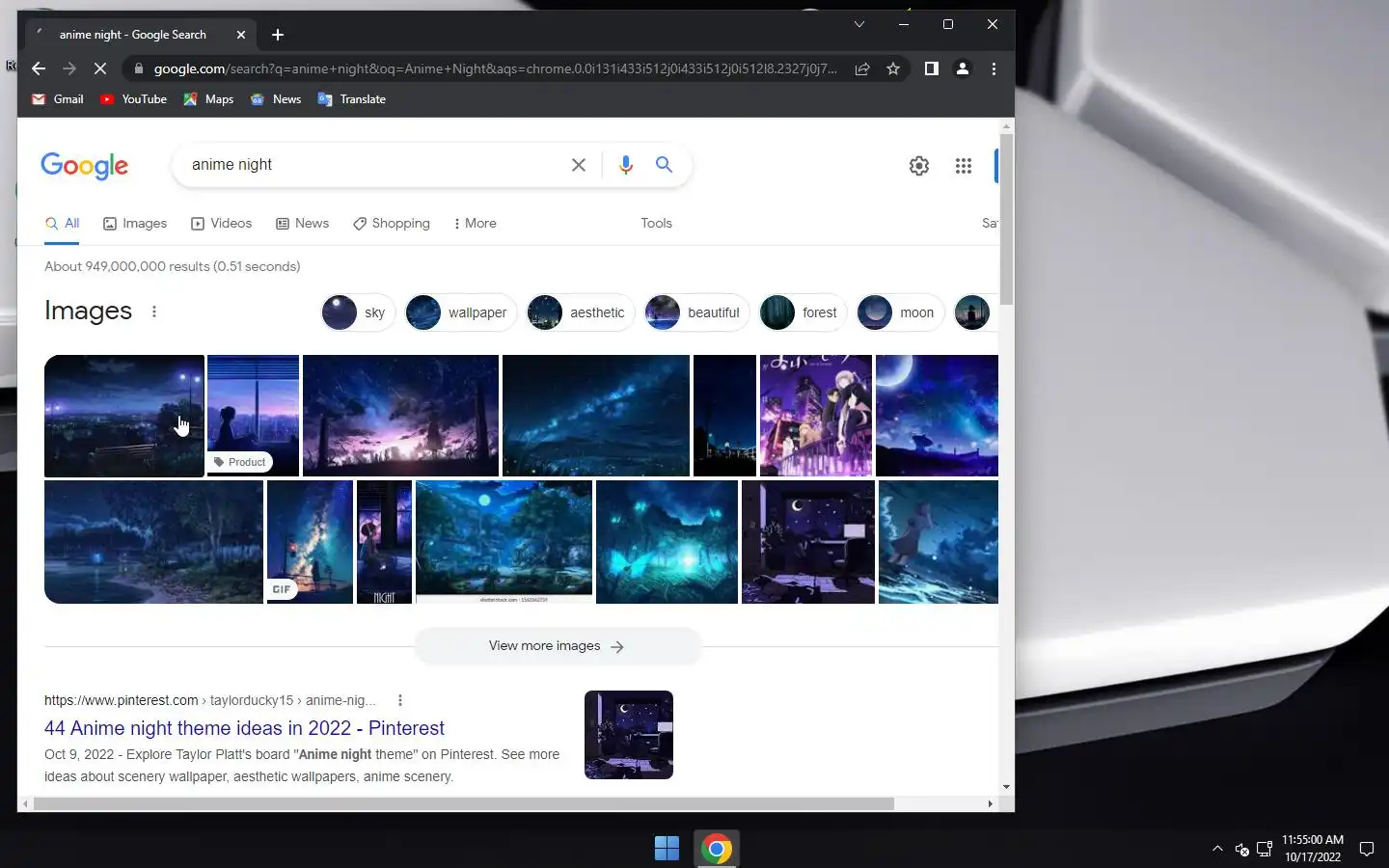Go back to the previous page
Viewport: 1389px width, 868px height.
click(x=39, y=68)
